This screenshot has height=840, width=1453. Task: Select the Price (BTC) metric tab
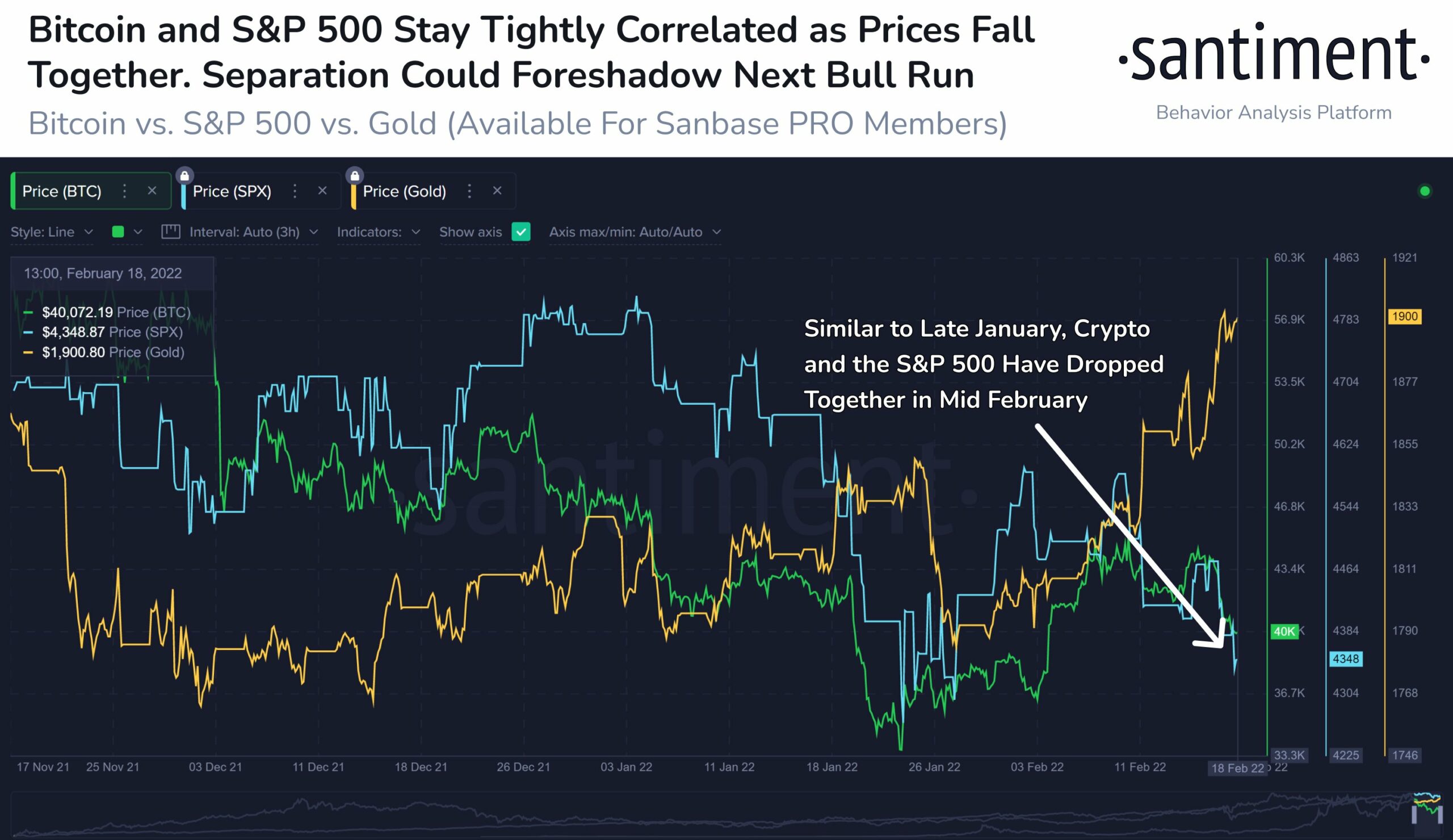(62, 191)
